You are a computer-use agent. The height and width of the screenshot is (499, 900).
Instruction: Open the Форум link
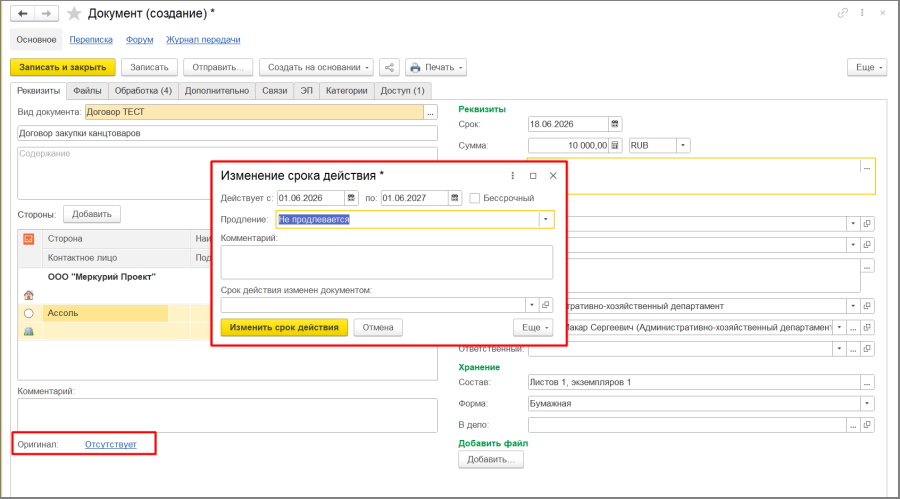click(139, 40)
